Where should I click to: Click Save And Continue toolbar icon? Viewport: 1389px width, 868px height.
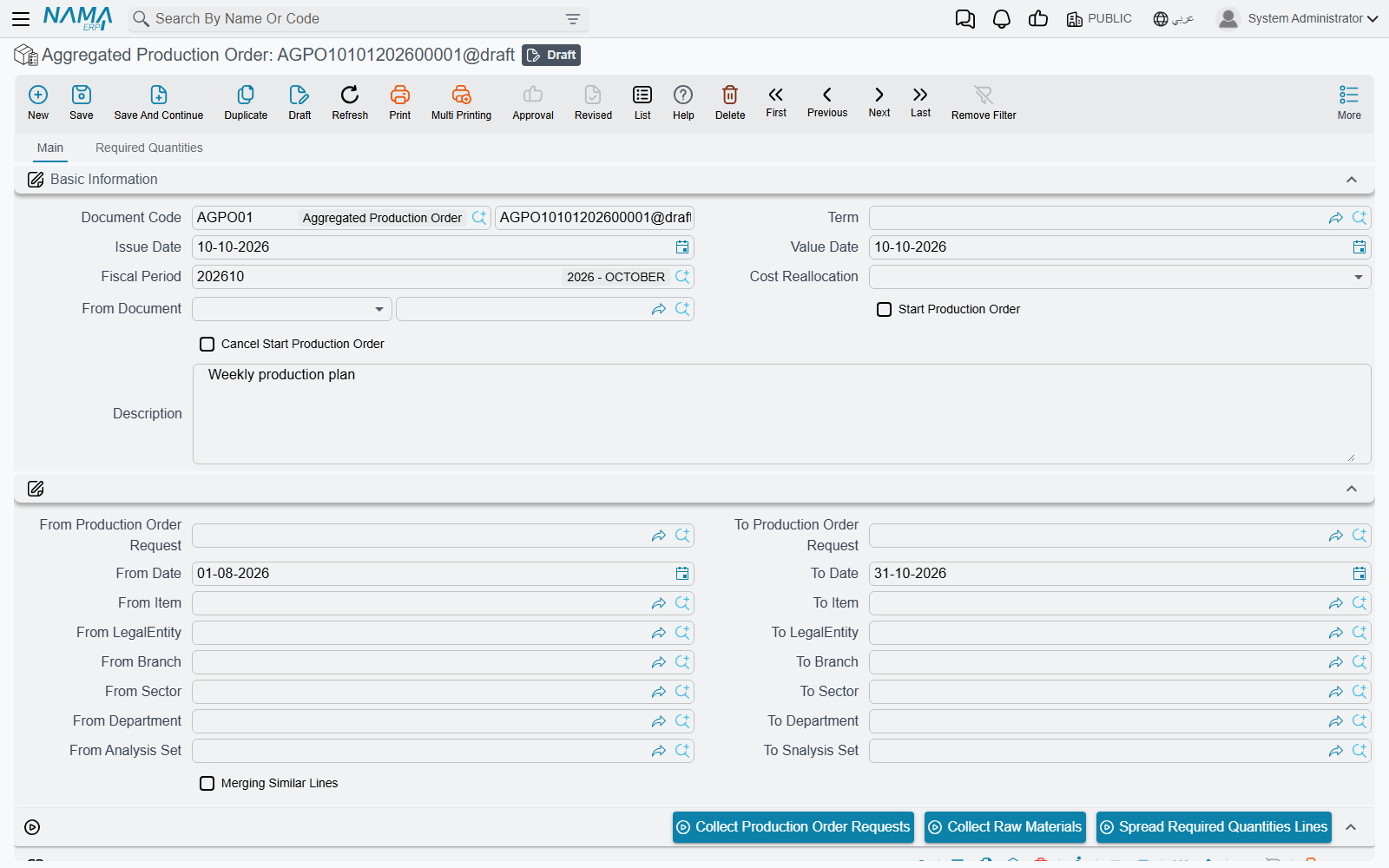(x=159, y=102)
